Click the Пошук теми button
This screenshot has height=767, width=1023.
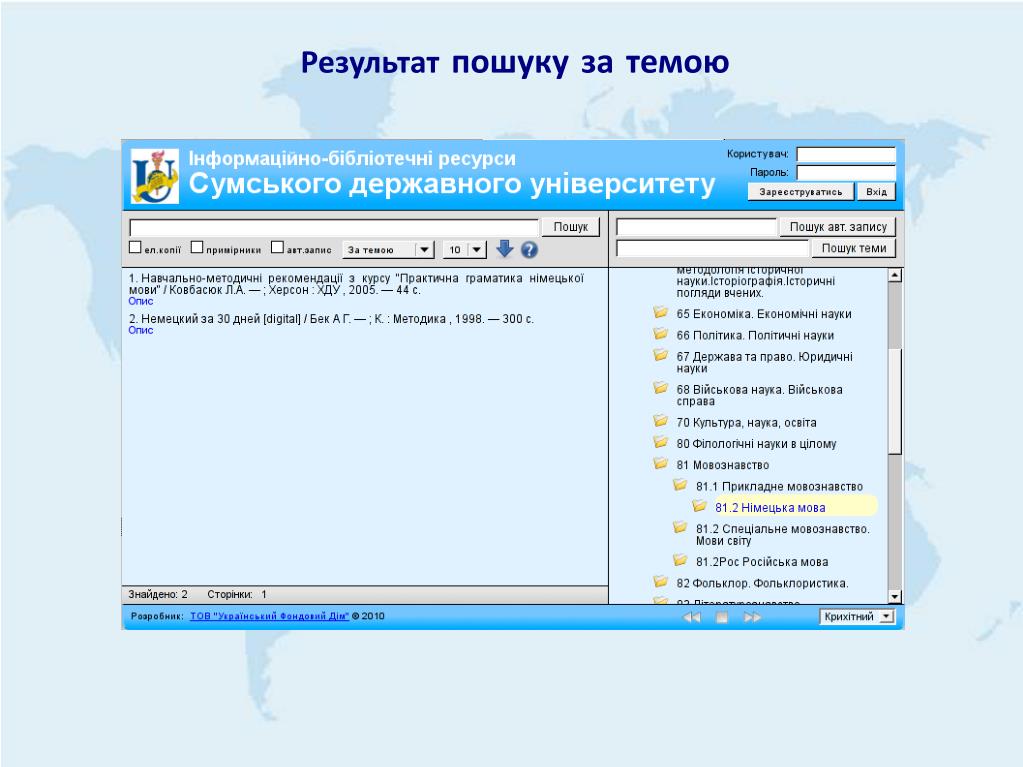pos(853,248)
